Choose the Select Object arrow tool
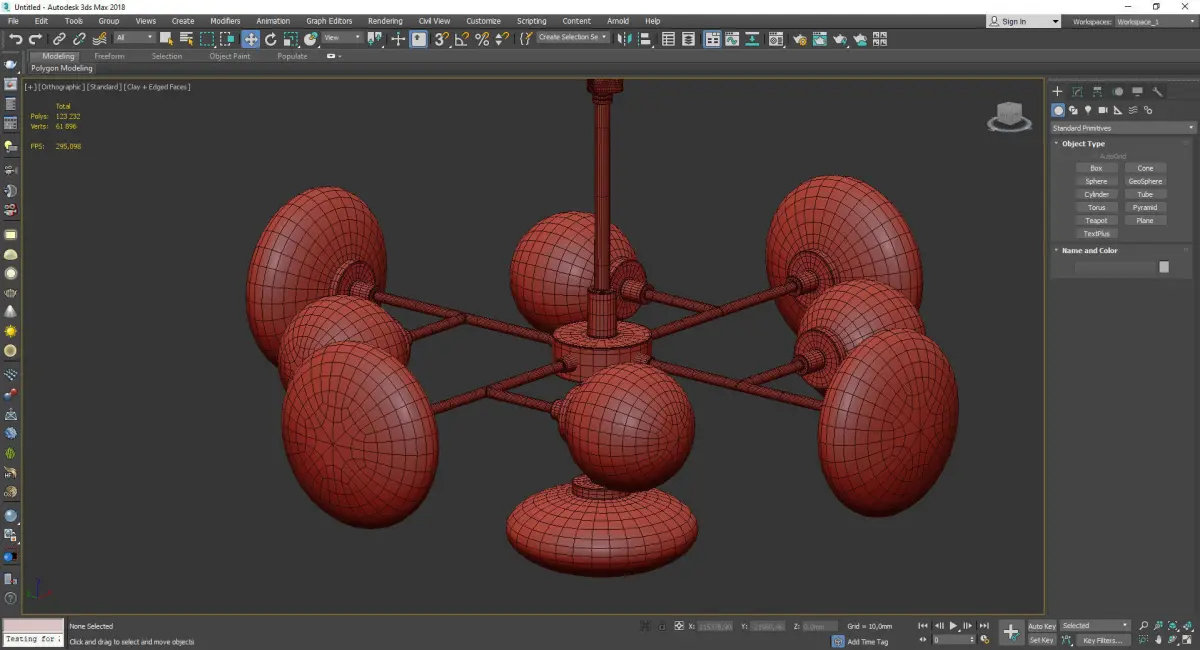This screenshot has height=650, width=1200. (166, 39)
